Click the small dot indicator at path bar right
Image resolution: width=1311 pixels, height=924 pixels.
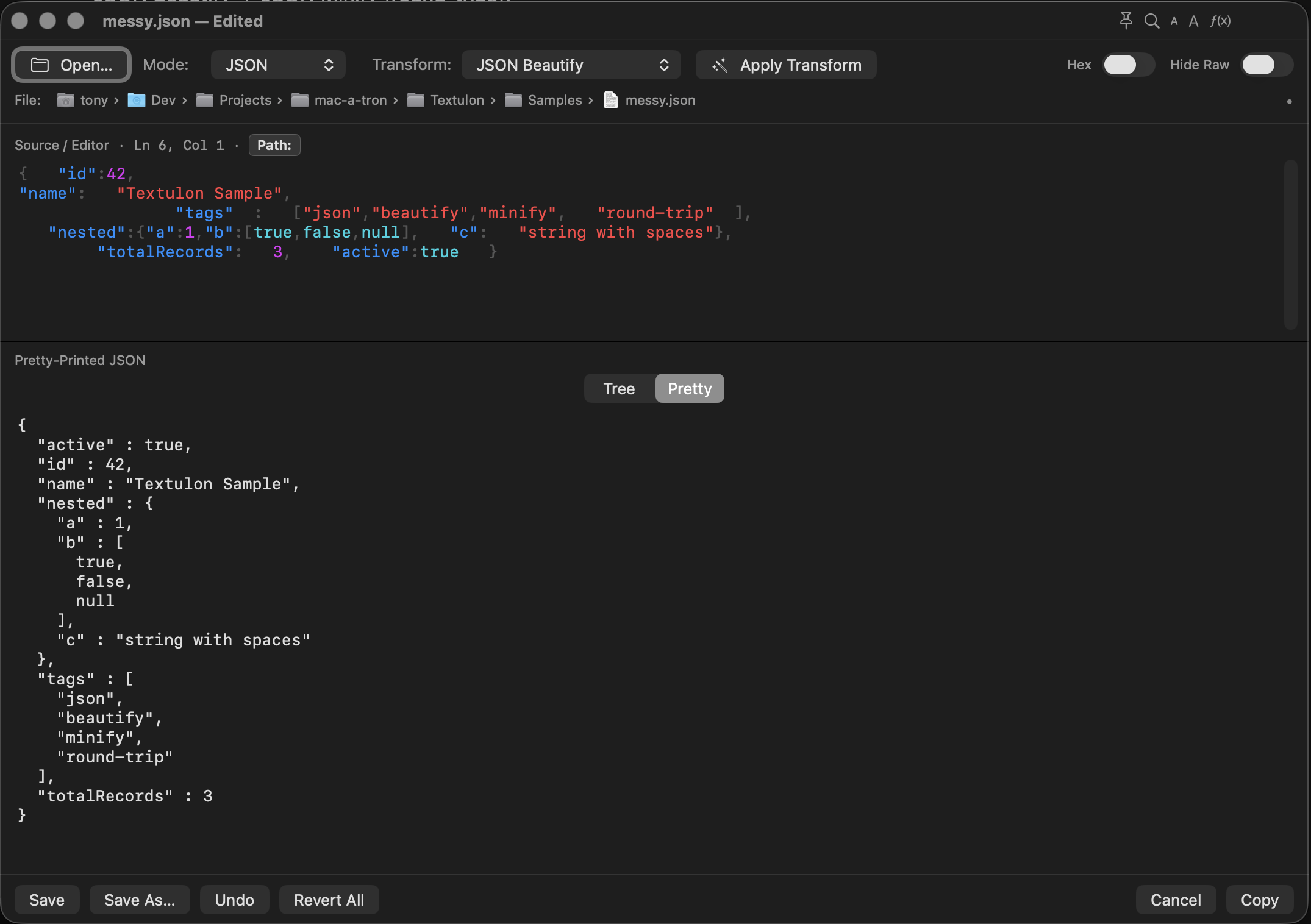pyautogui.click(x=1289, y=101)
